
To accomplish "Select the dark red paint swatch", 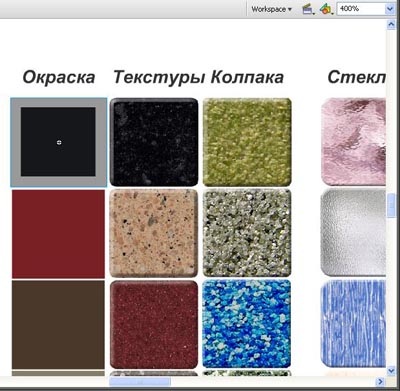I will [x=58, y=234].
